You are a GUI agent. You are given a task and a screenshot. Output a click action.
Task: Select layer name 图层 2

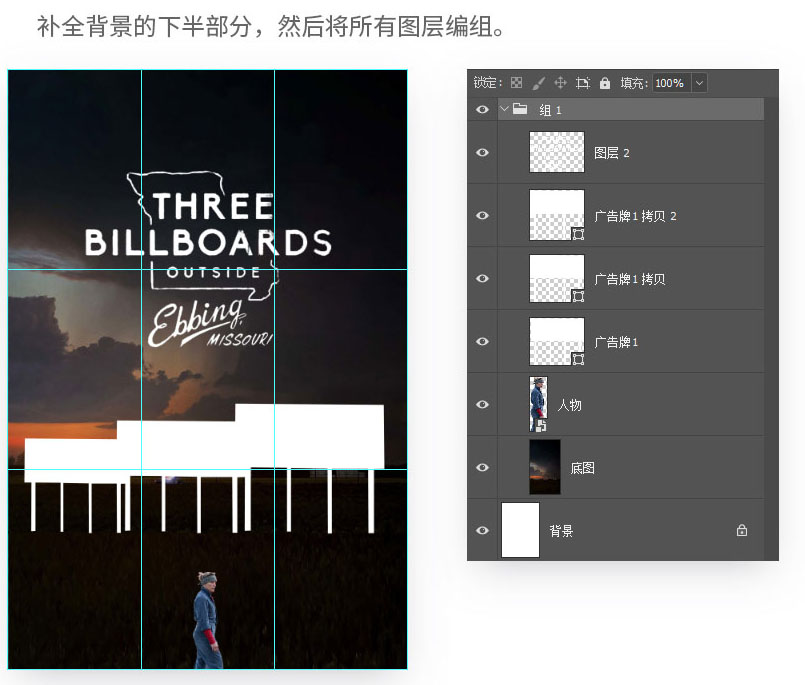[611, 153]
